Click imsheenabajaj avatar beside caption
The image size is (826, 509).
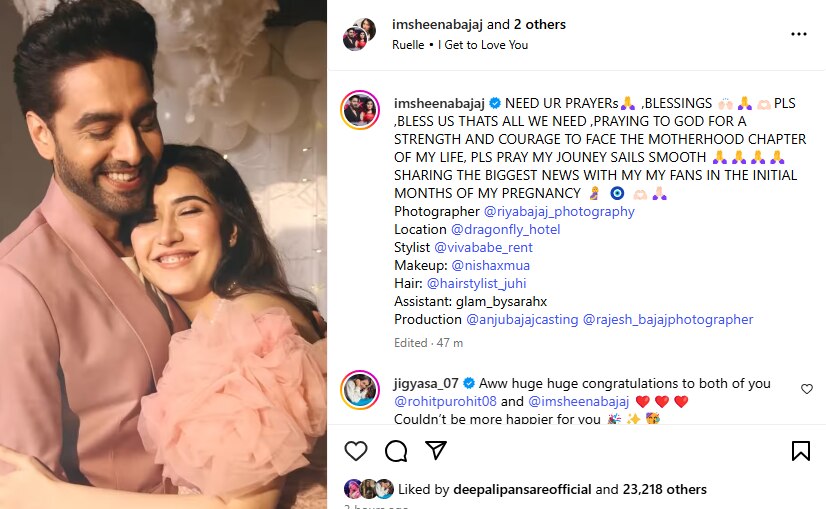click(x=360, y=110)
